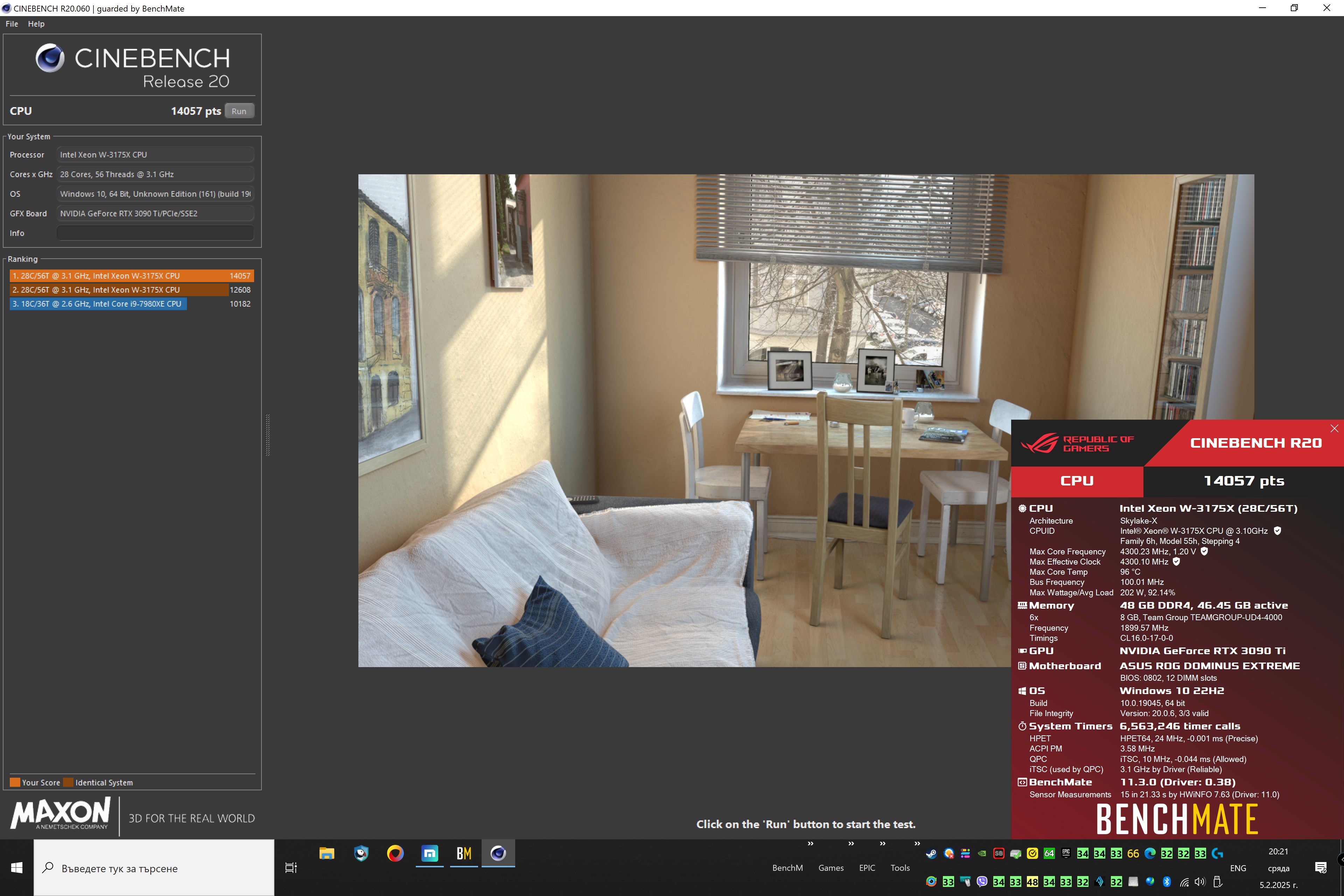Open the volume speaker tray icon
1344x896 pixels.
(1200, 882)
